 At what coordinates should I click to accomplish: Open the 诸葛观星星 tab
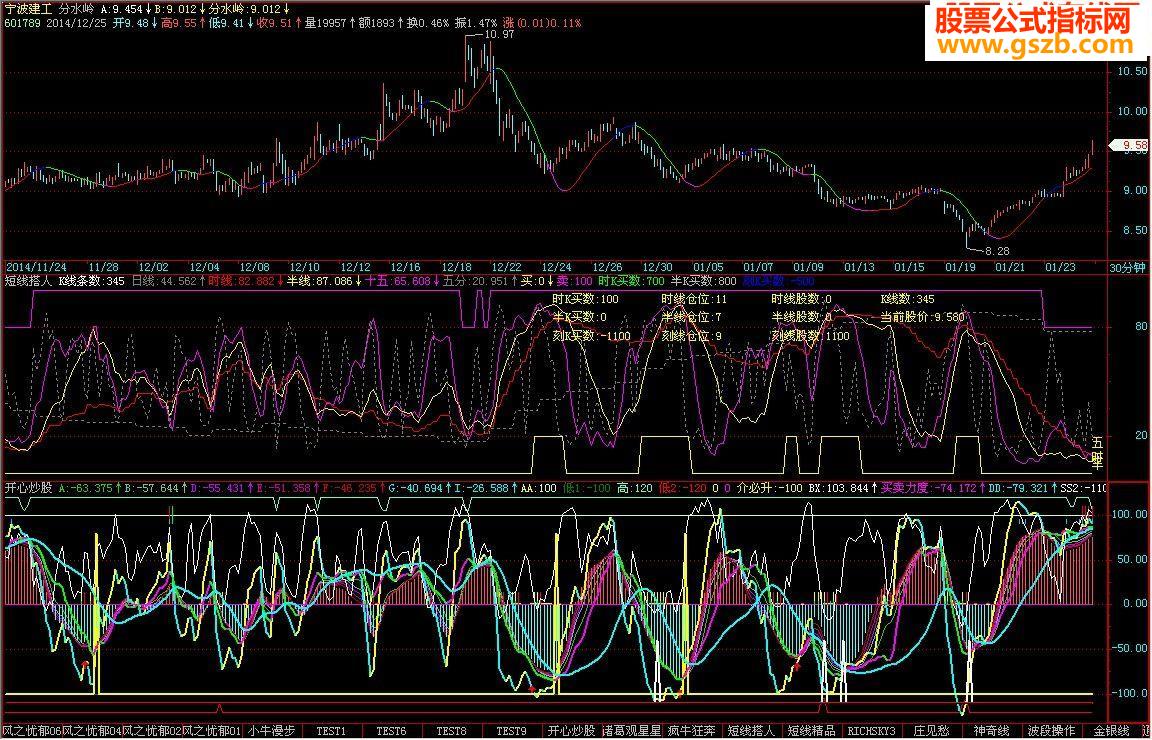click(x=632, y=731)
